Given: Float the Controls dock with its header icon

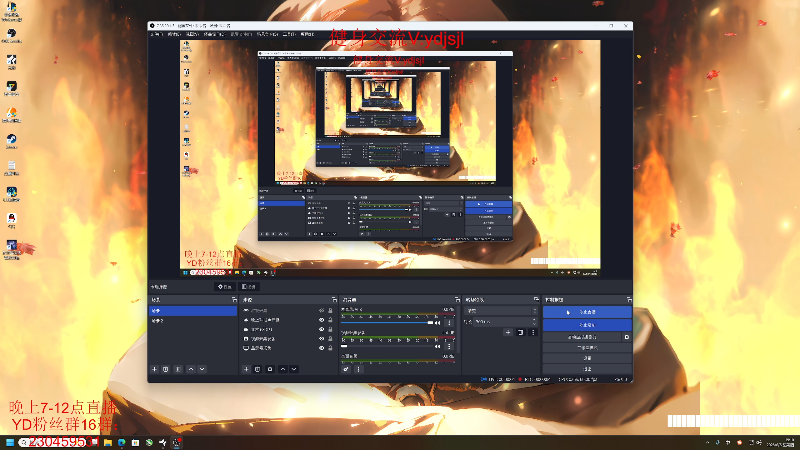Looking at the screenshot, I should 629,299.
